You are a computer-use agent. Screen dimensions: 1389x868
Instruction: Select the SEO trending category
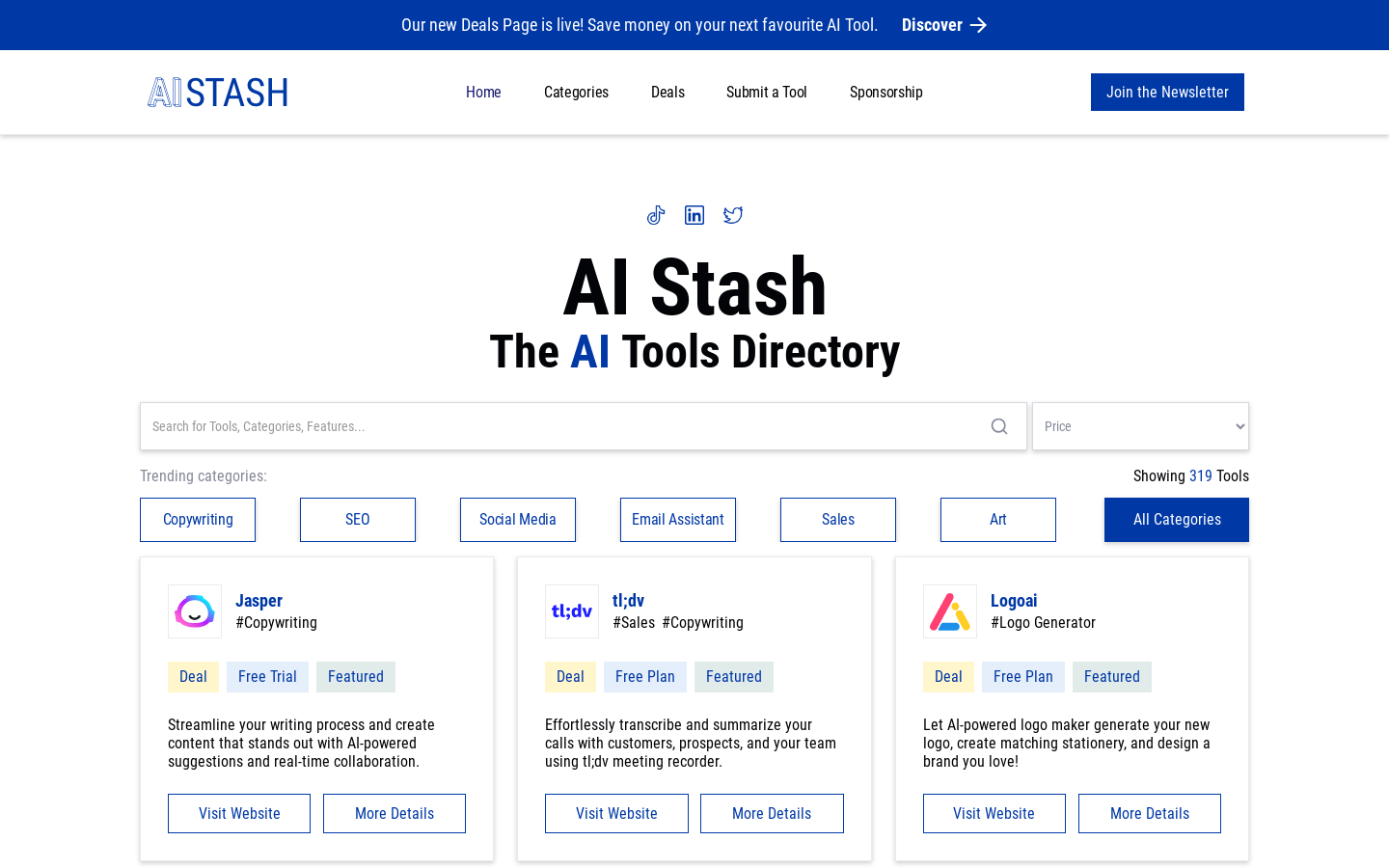click(x=358, y=520)
